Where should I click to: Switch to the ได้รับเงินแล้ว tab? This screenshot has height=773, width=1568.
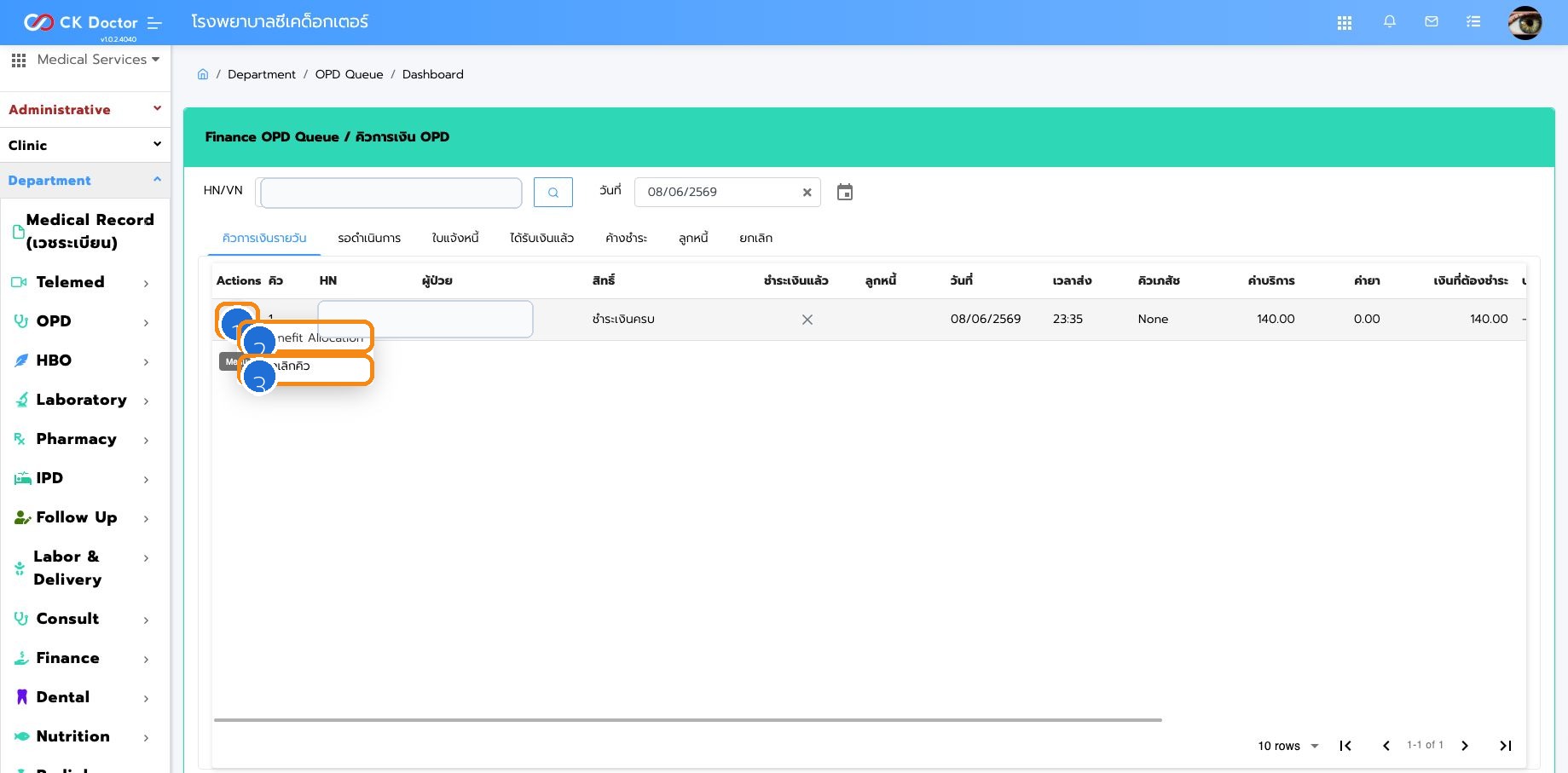(542, 238)
